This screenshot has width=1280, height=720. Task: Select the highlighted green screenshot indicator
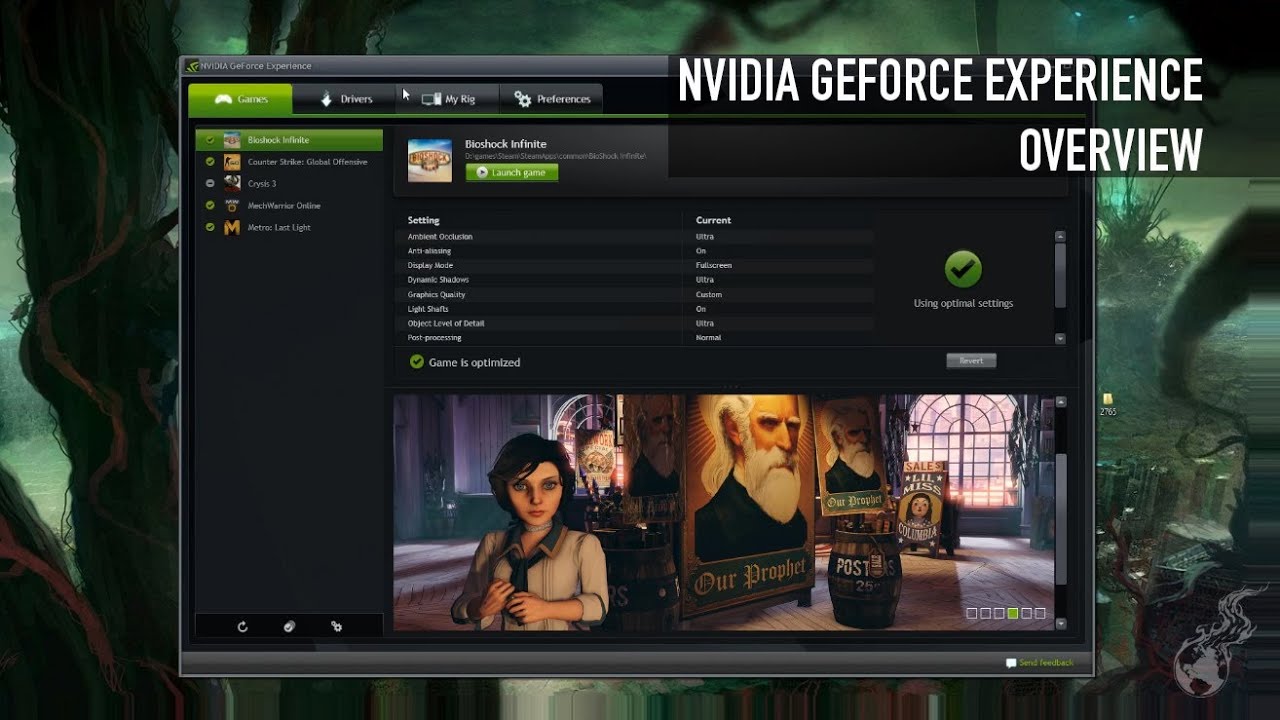[x=1012, y=613]
